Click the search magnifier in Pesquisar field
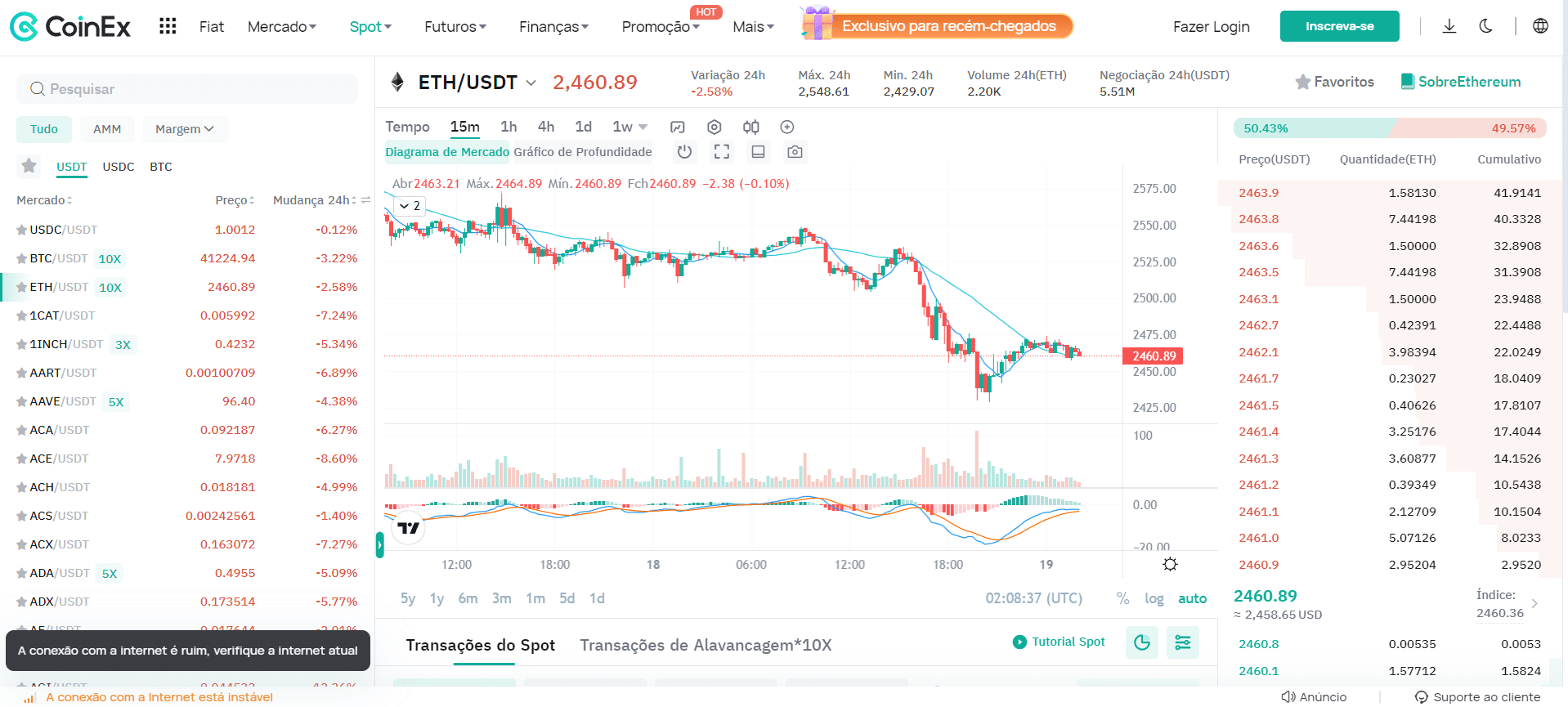 [37, 88]
